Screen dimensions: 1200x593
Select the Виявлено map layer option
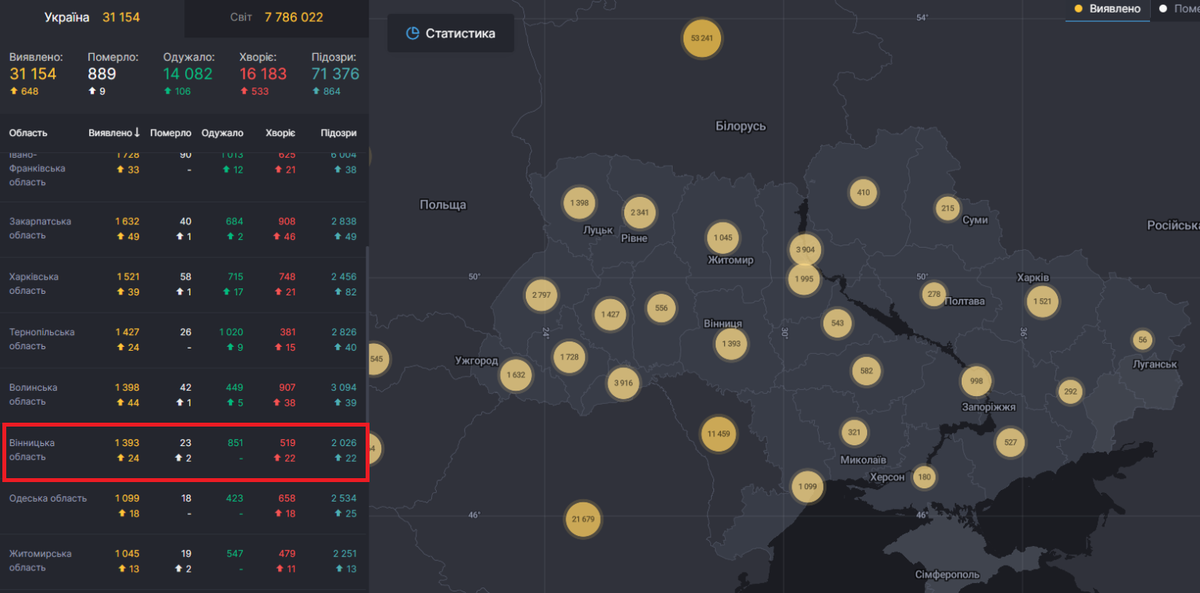1107,9
